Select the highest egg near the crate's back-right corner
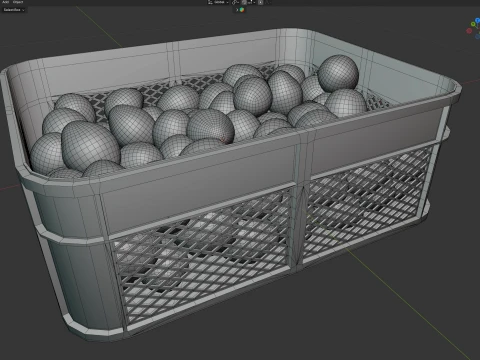 (338, 73)
